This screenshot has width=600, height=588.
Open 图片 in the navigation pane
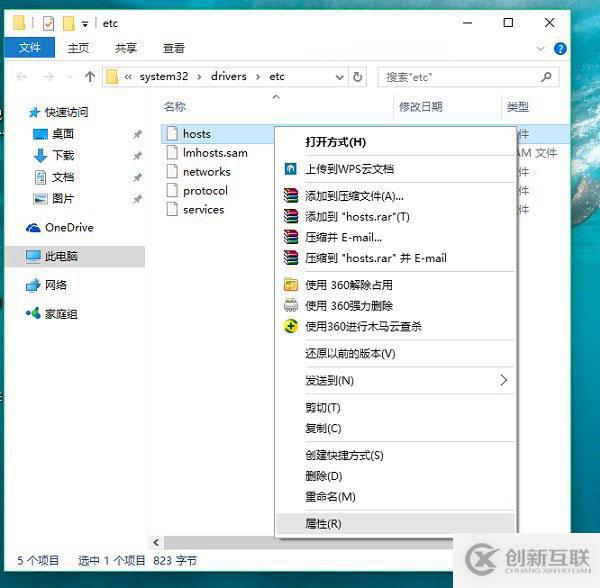(54, 199)
